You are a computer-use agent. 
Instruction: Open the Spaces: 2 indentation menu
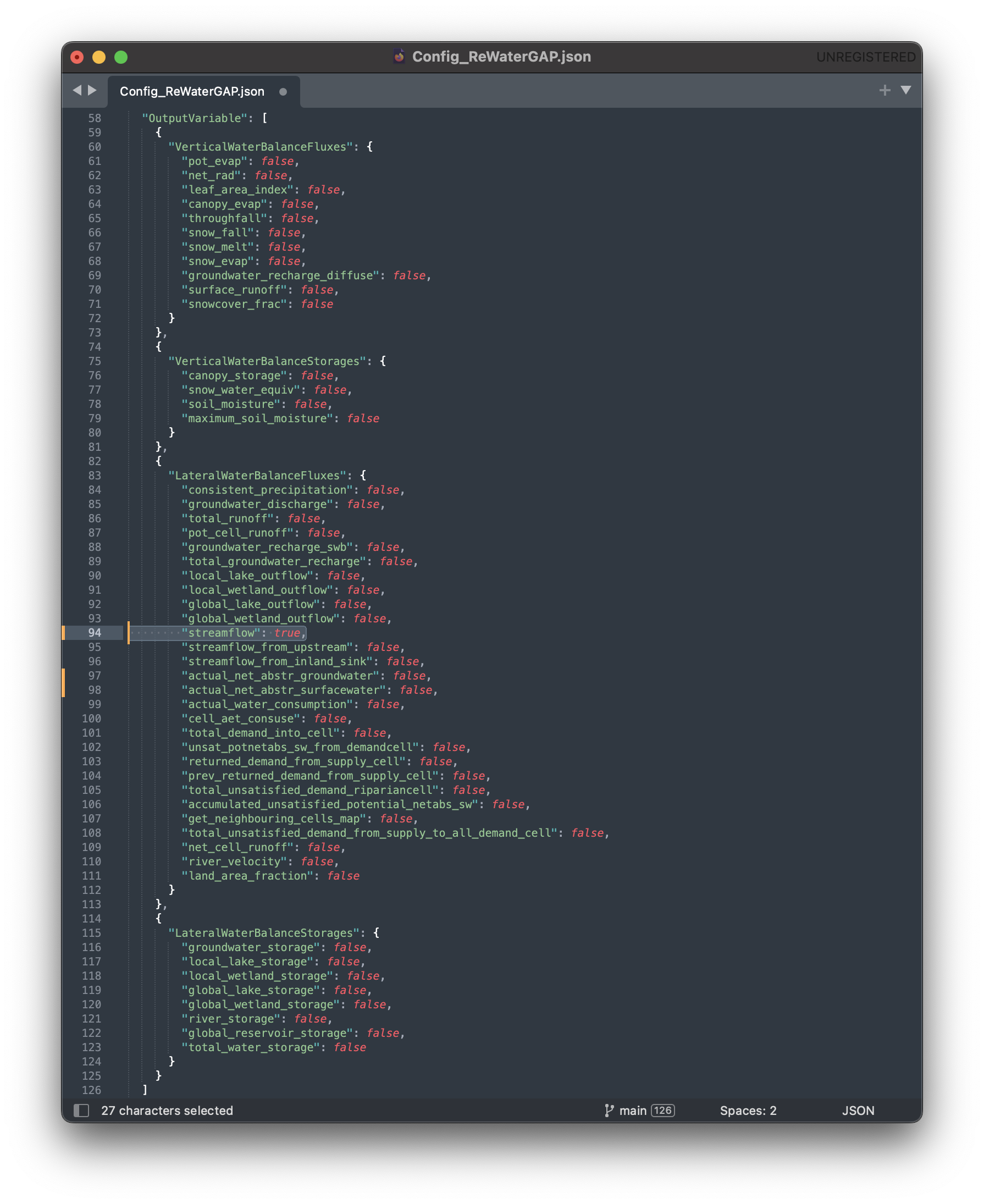tap(748, 1110)
